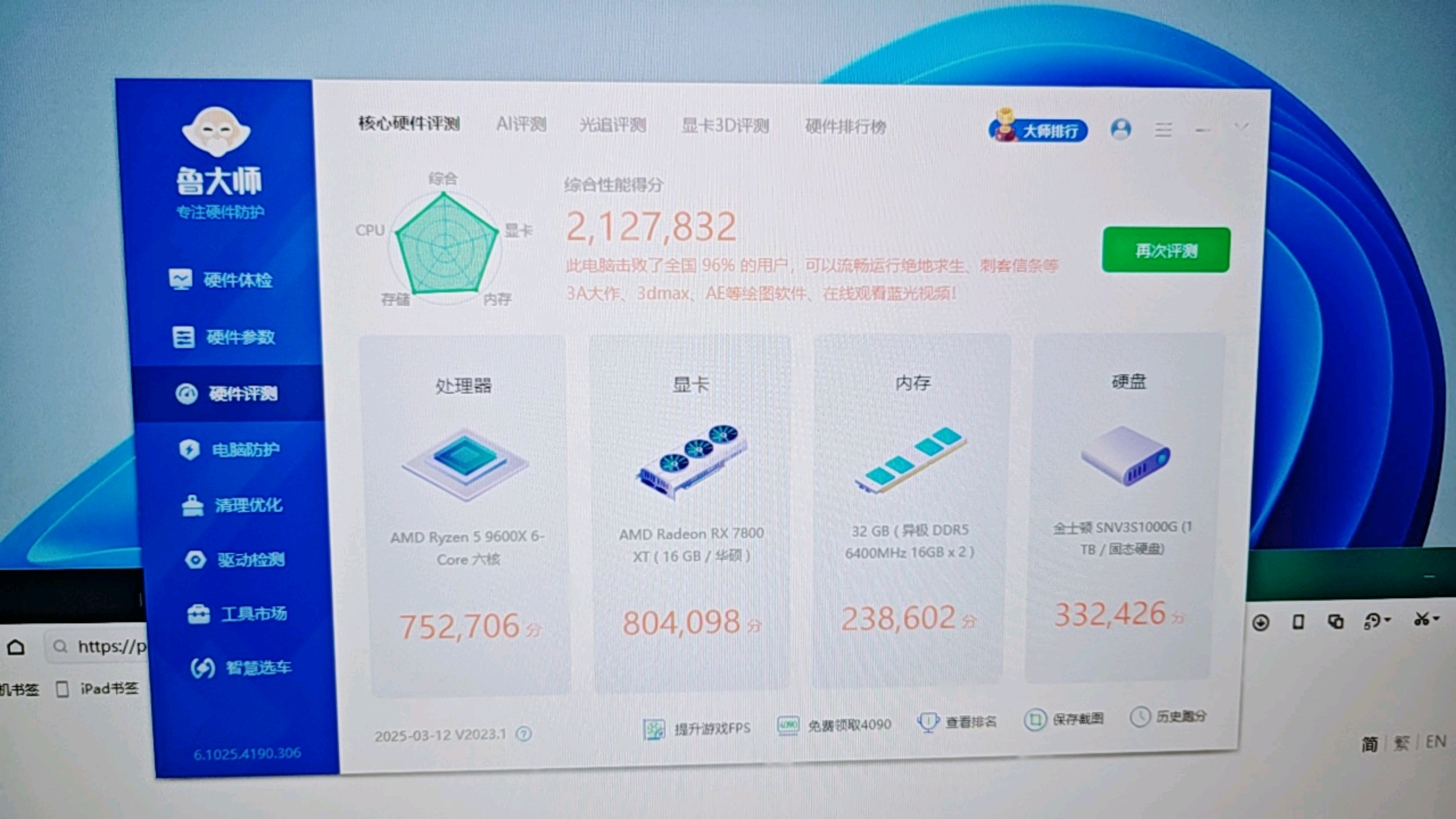Click 金士顿 SNV3S1000G disk text
The width and height of the screenshot is (1456, 819).
click(x=1122, y=538)
